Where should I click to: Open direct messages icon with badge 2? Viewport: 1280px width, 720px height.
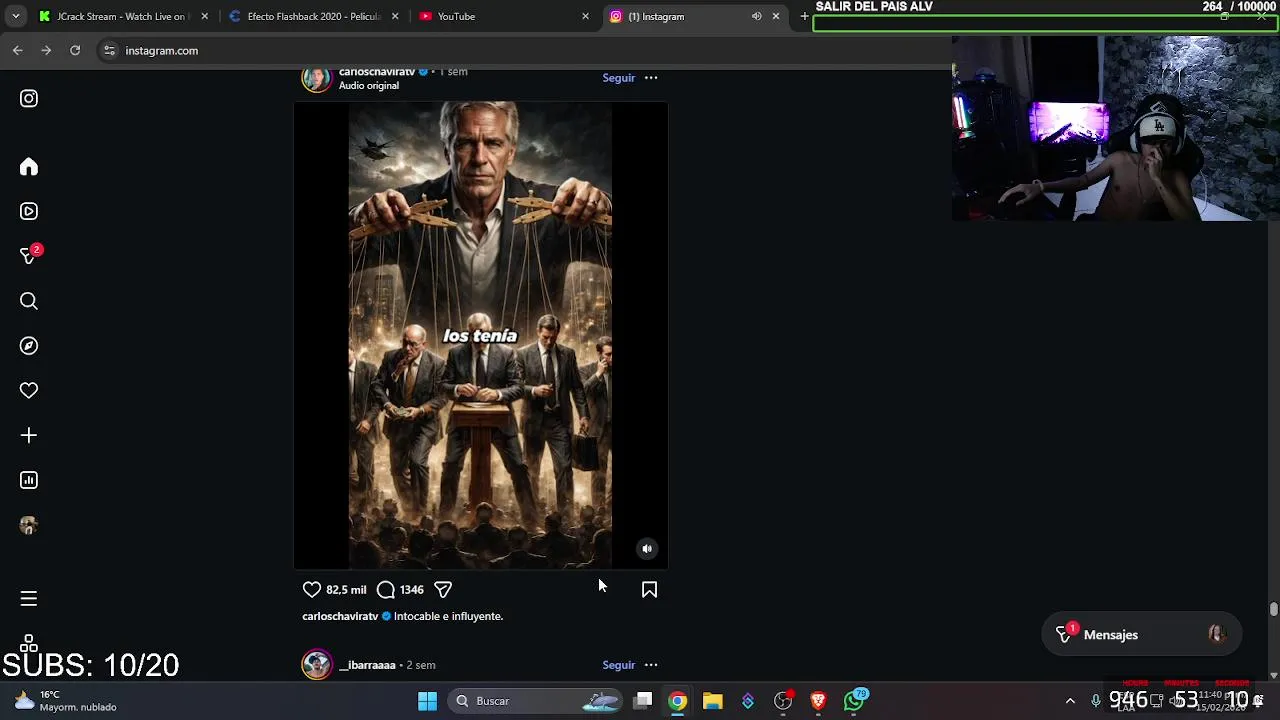coord(30,255)
